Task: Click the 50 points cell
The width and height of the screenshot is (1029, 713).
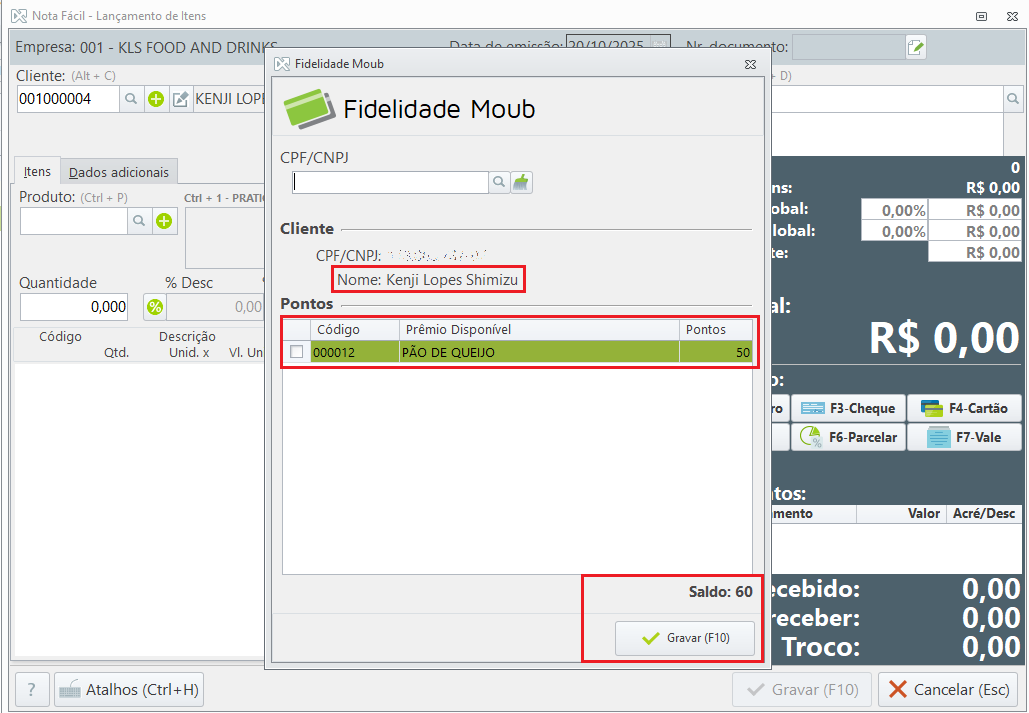Action: pos(716,352)
